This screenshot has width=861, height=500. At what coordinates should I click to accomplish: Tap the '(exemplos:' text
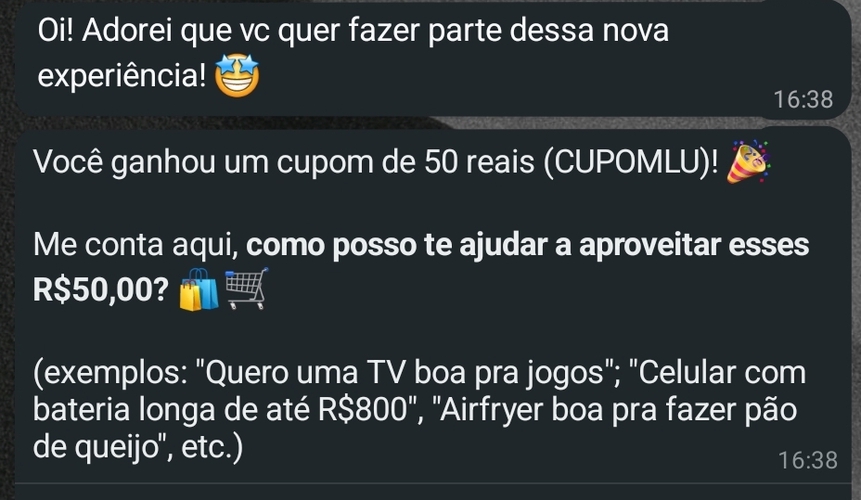[110, 373]
